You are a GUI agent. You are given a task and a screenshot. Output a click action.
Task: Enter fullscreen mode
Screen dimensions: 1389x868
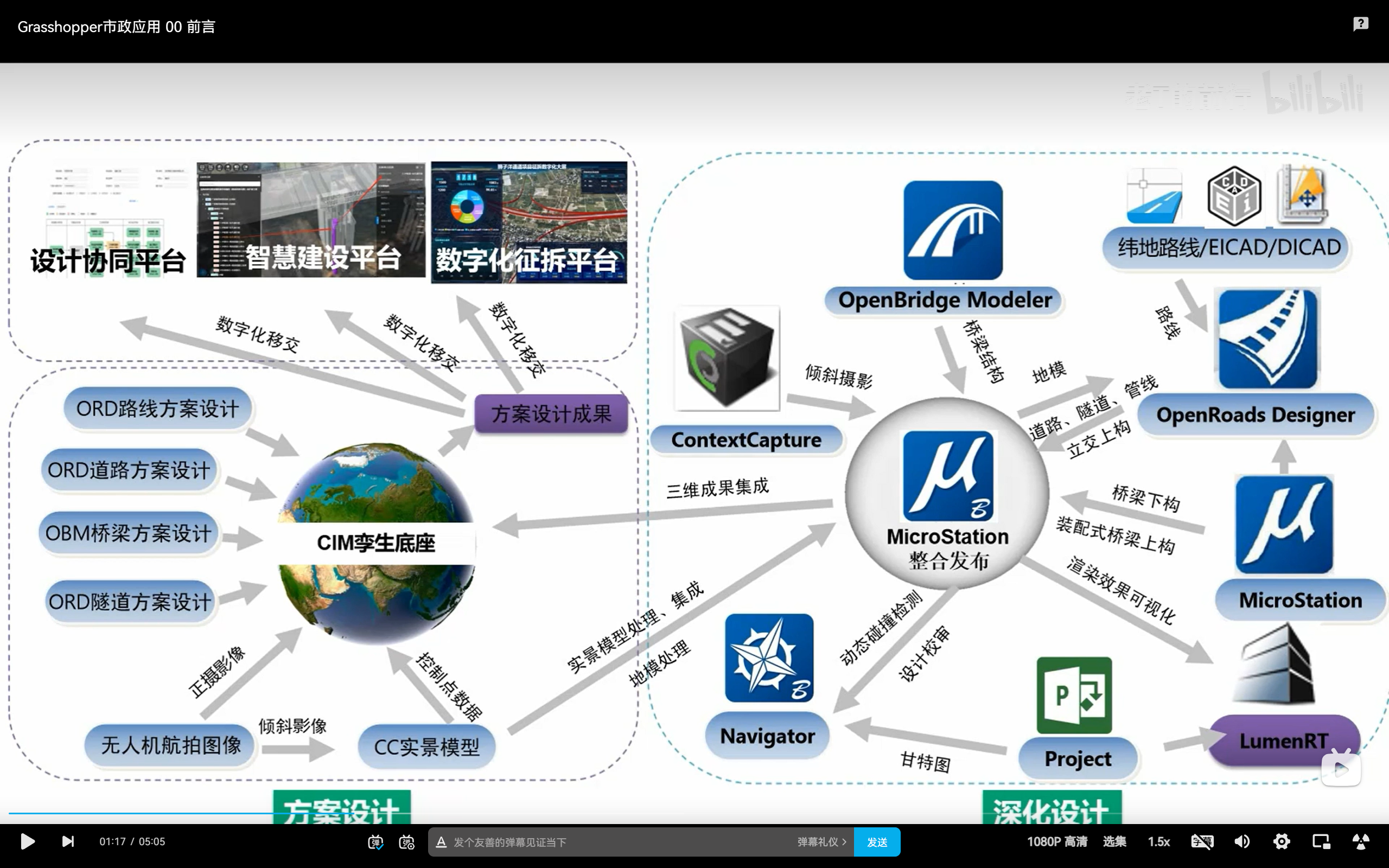(1360, 841)
